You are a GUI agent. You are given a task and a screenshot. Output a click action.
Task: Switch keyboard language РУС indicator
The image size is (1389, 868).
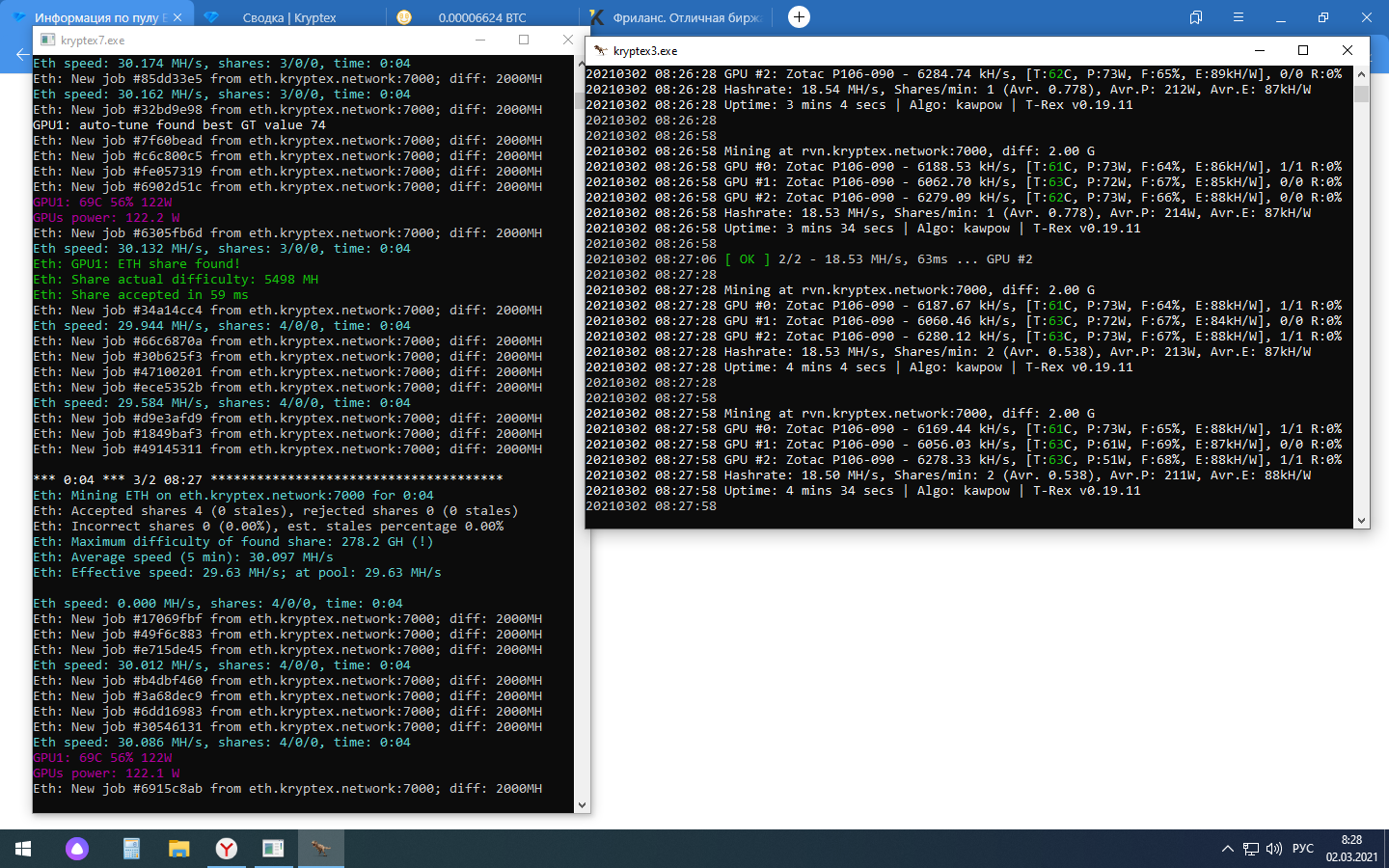1303,849
